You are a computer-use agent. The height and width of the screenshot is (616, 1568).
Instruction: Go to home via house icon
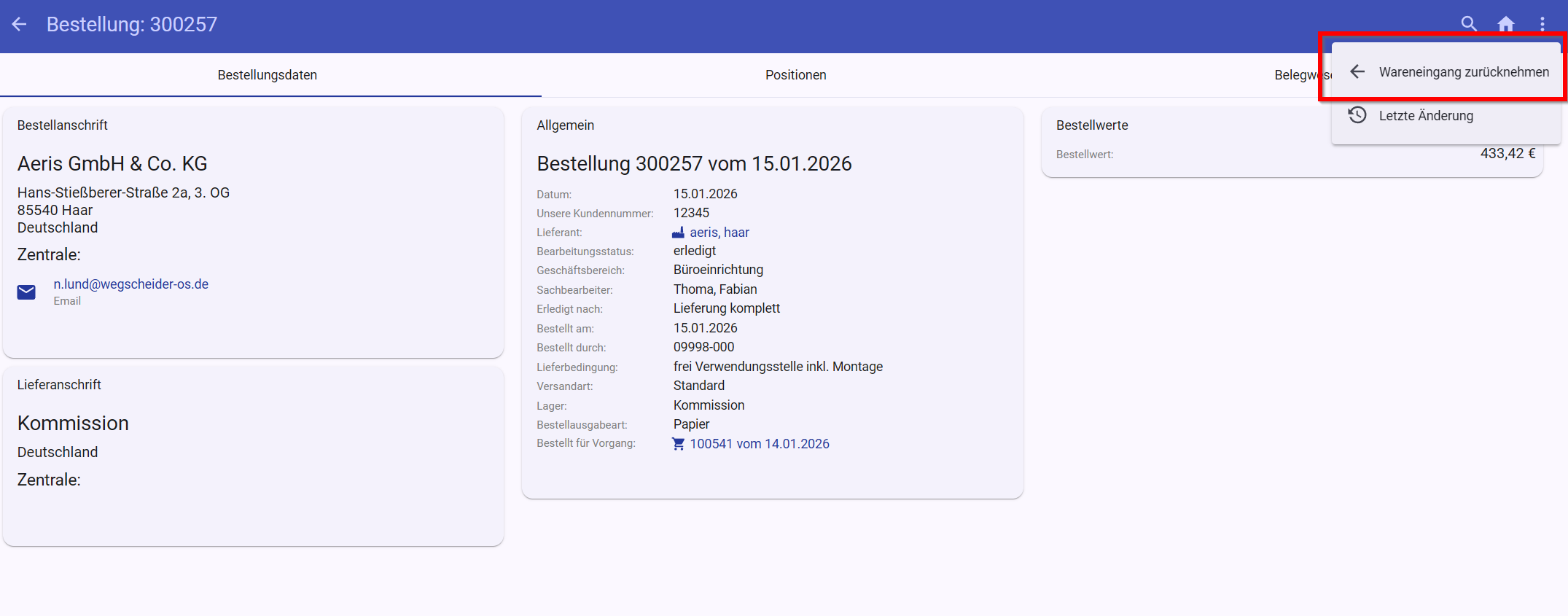tap(1506, 24)
